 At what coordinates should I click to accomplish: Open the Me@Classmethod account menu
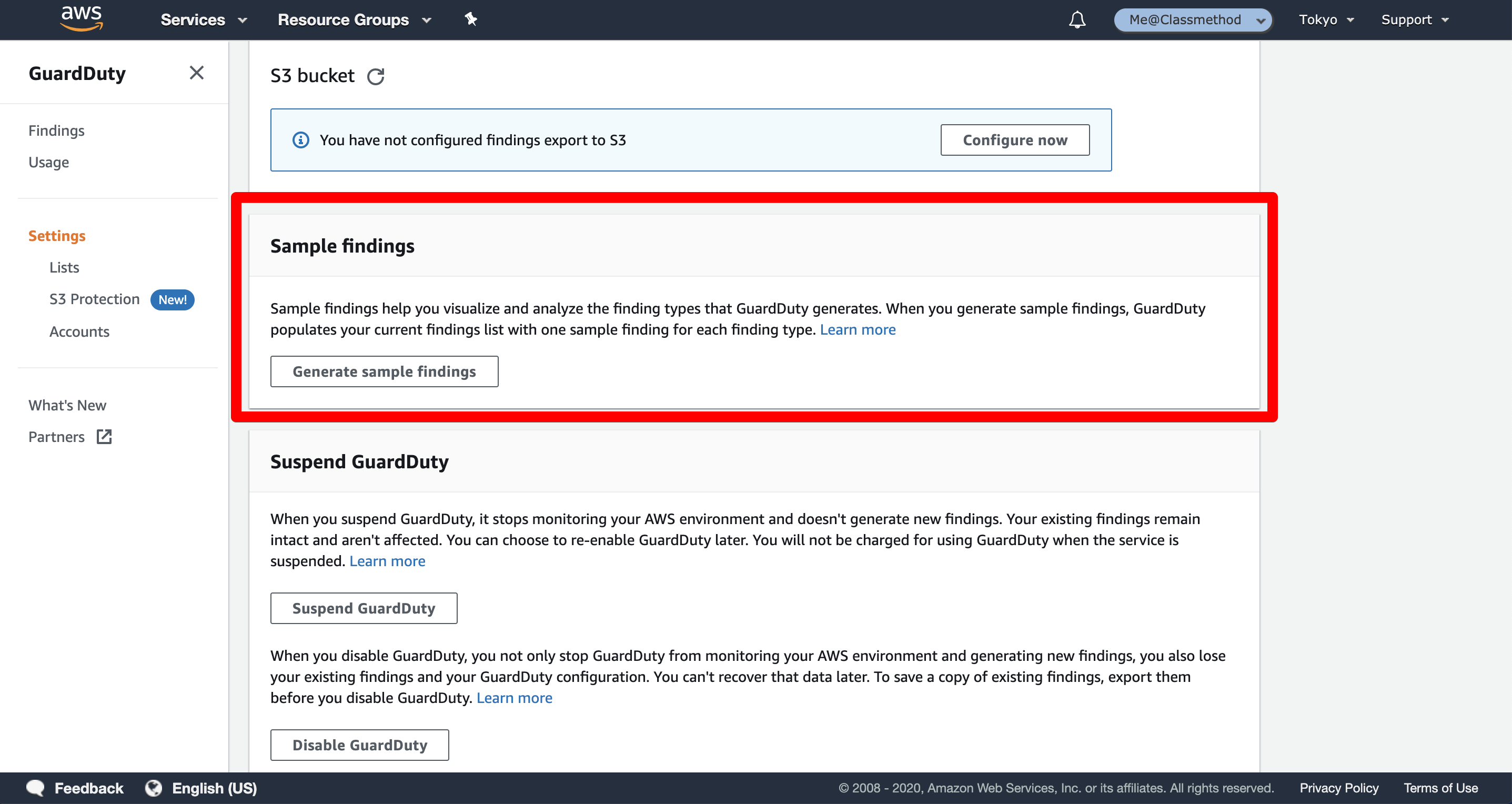pos(1193,20)
